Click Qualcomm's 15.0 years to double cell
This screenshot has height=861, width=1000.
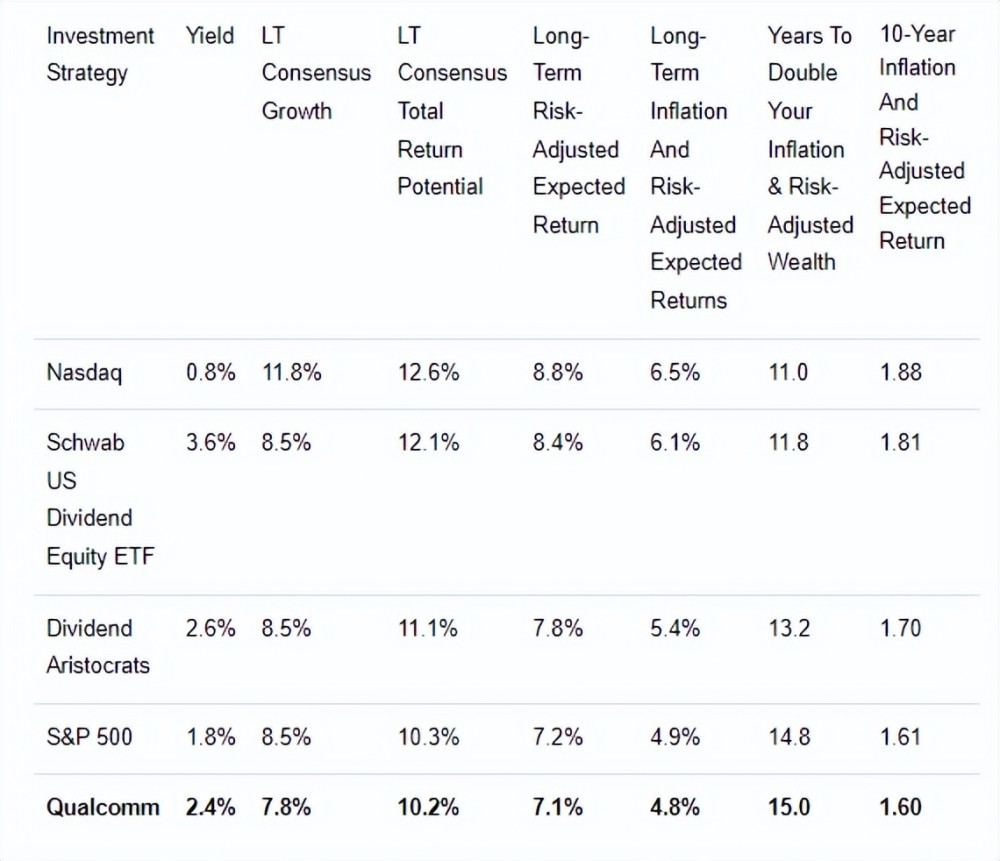click(788, 807)
